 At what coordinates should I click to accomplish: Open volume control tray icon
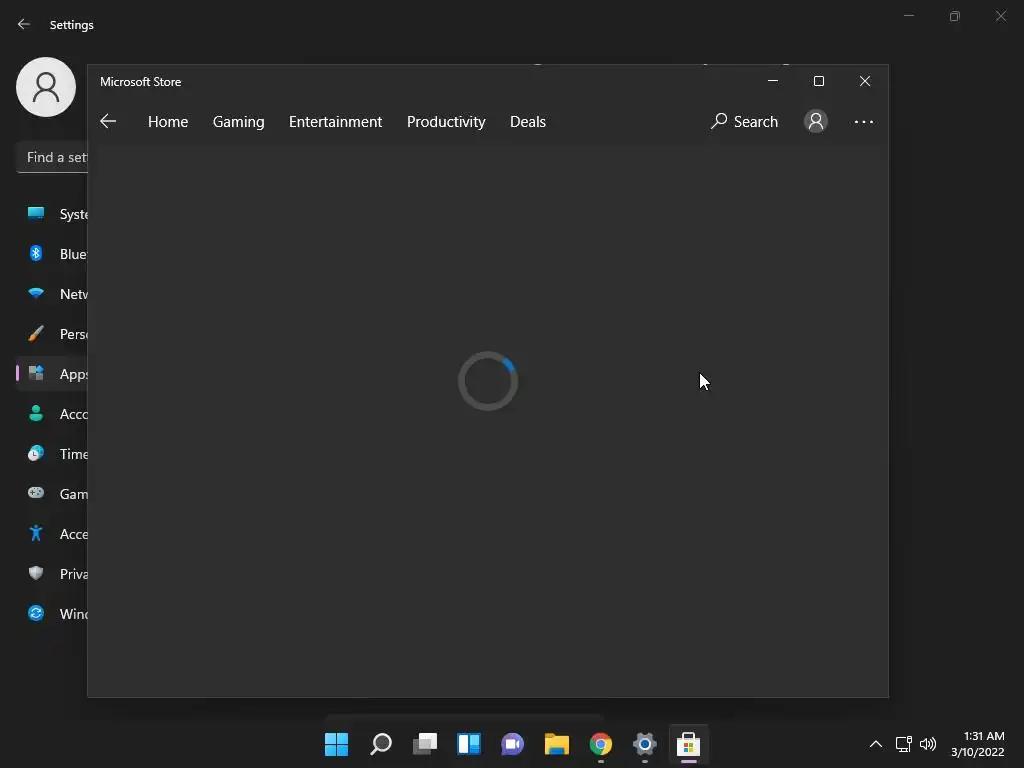pyautogui.click(x=927, y=744)
